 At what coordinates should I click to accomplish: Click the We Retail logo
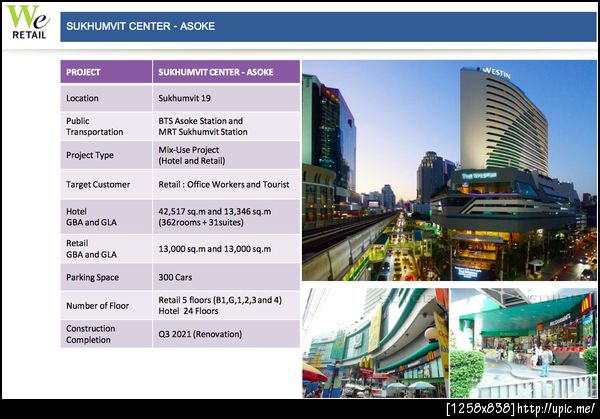click(29, 22)
